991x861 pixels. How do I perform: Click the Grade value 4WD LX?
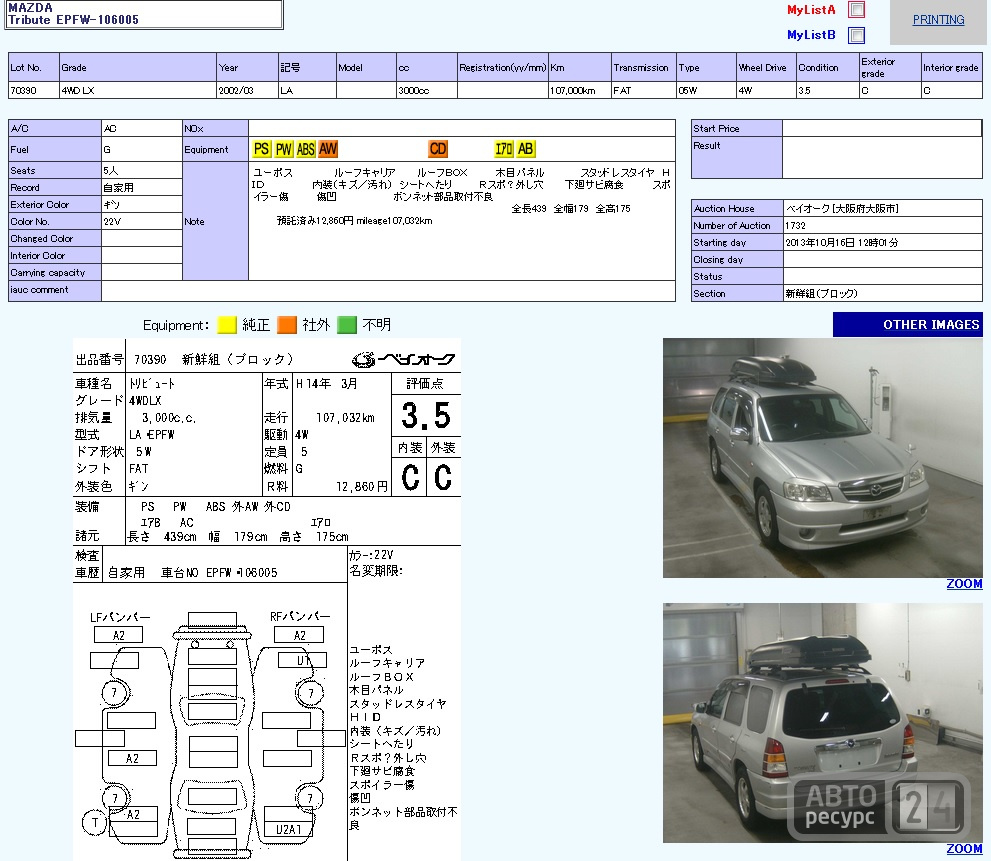tap(78, 90)
